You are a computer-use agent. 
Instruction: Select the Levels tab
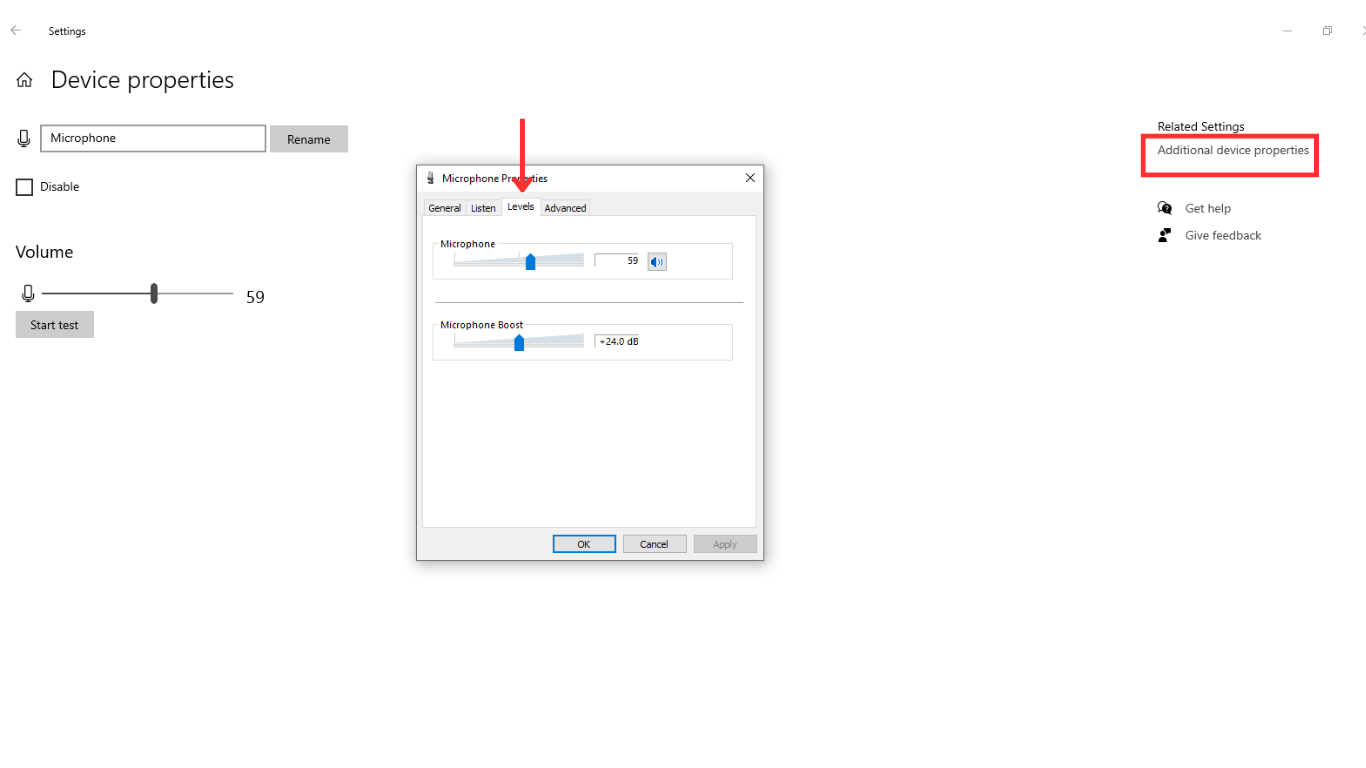[521, 207]
